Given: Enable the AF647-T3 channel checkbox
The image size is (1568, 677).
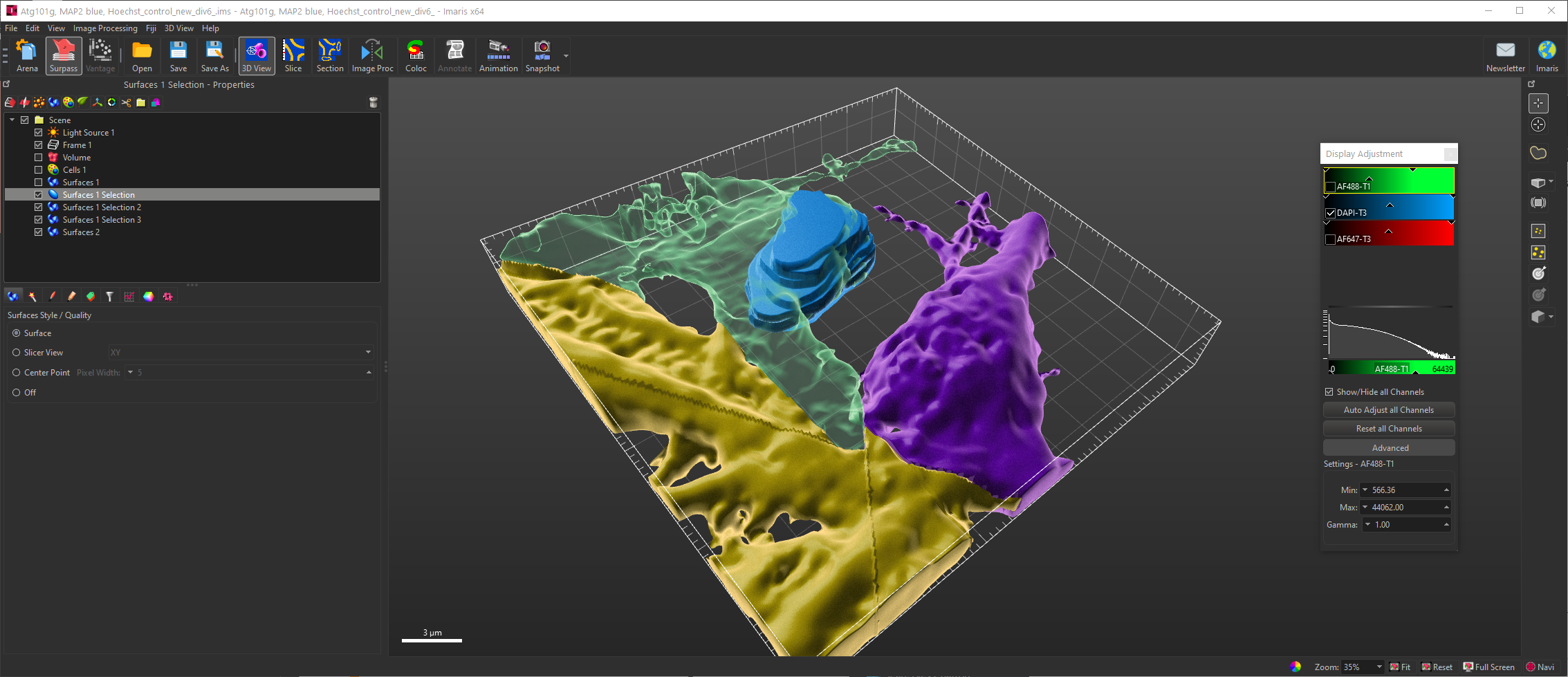Looking at the screenshot, I should coord(1330,239).
